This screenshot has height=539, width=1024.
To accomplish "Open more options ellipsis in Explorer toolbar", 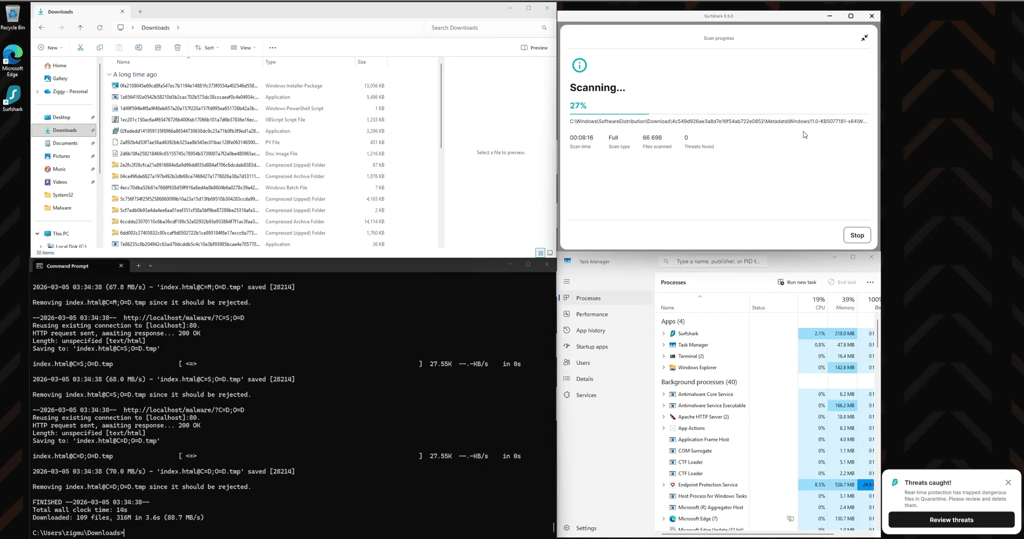I will tap(273, 48).
